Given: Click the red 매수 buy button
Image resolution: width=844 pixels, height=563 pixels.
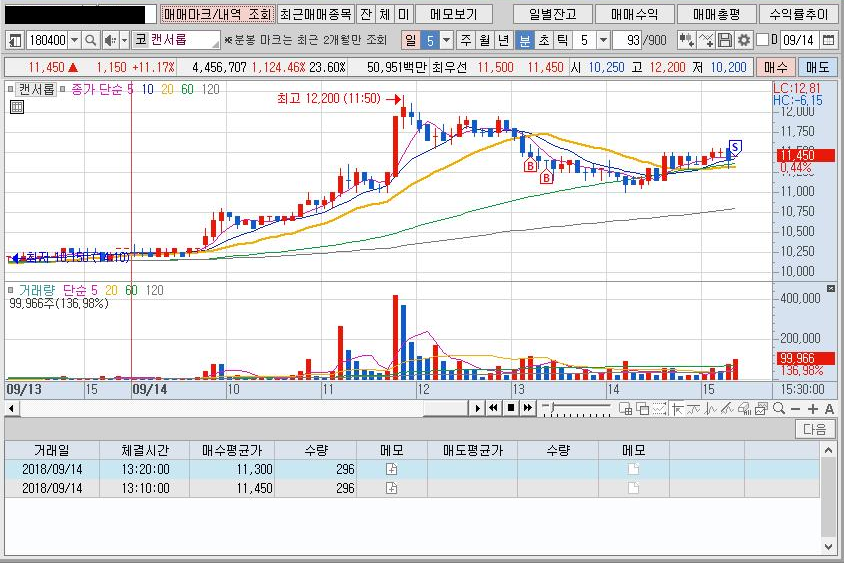Looking at the screenshot, I should tap(776, 67).
